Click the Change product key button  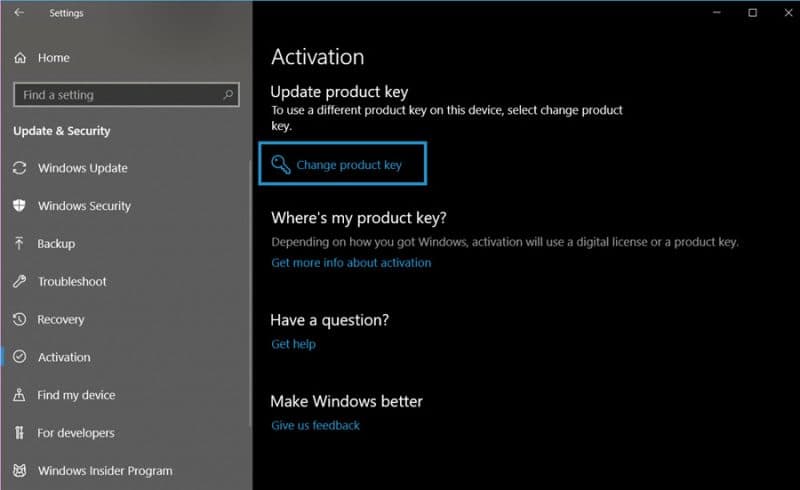coord(342,163)
